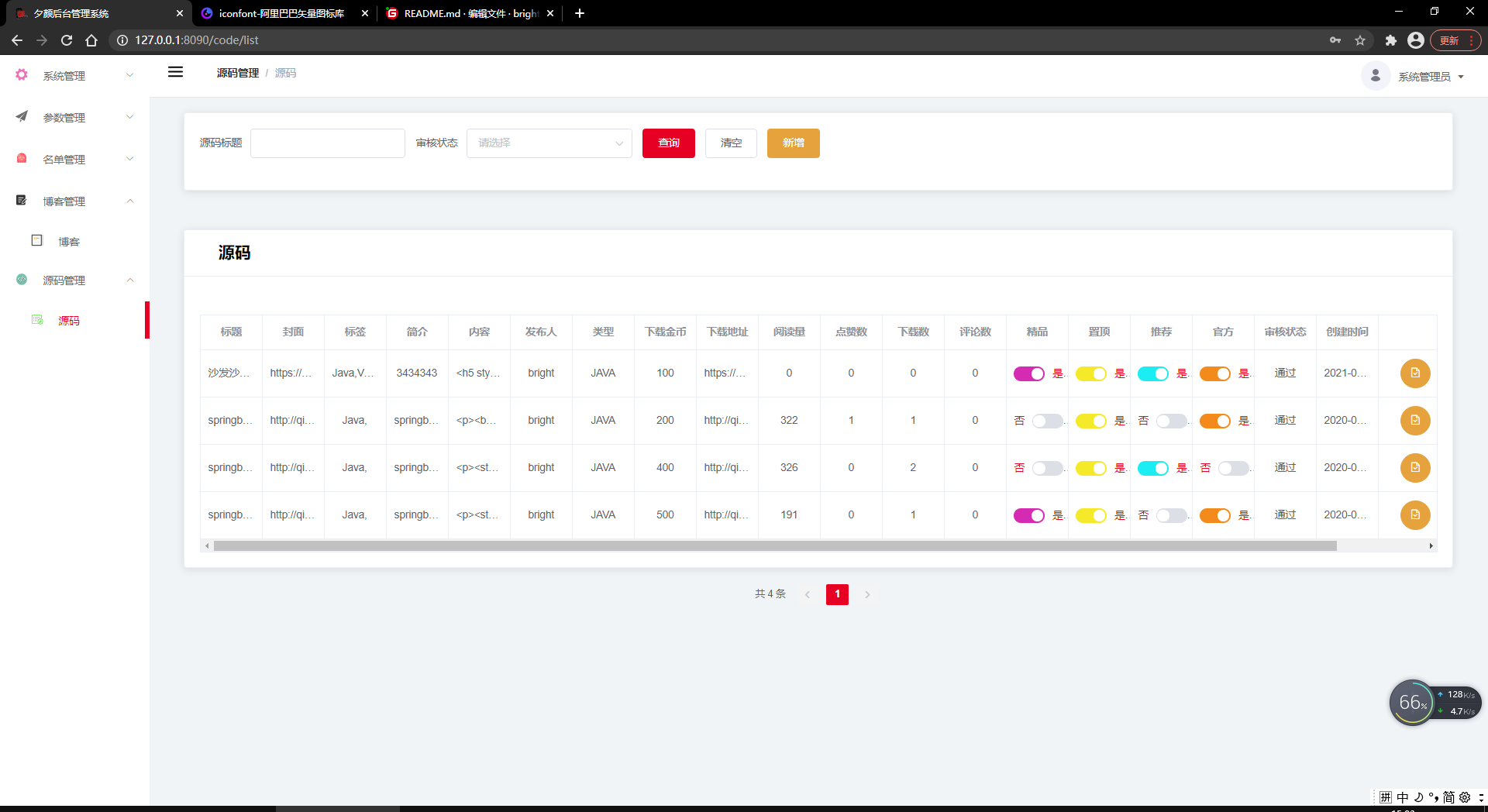Image resolution: width=1488 pixels, height=812 pixels.
Task: Close the iconfont browser tab
Action: pos(365,13)
